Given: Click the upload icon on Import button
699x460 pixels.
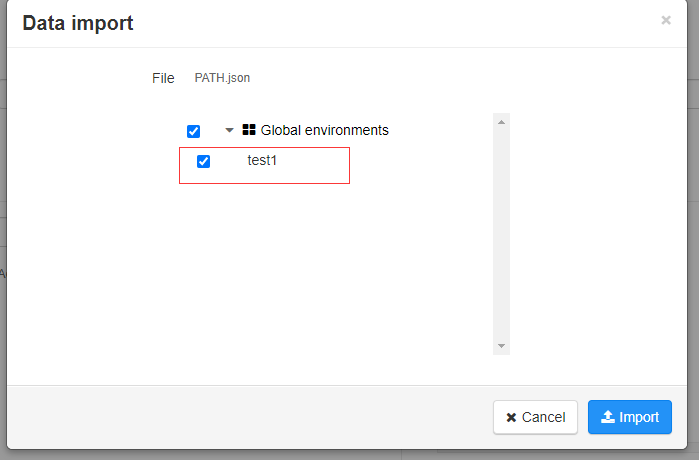Looking at the screenshot, I should pyautogui.click(x=607, y=417).
